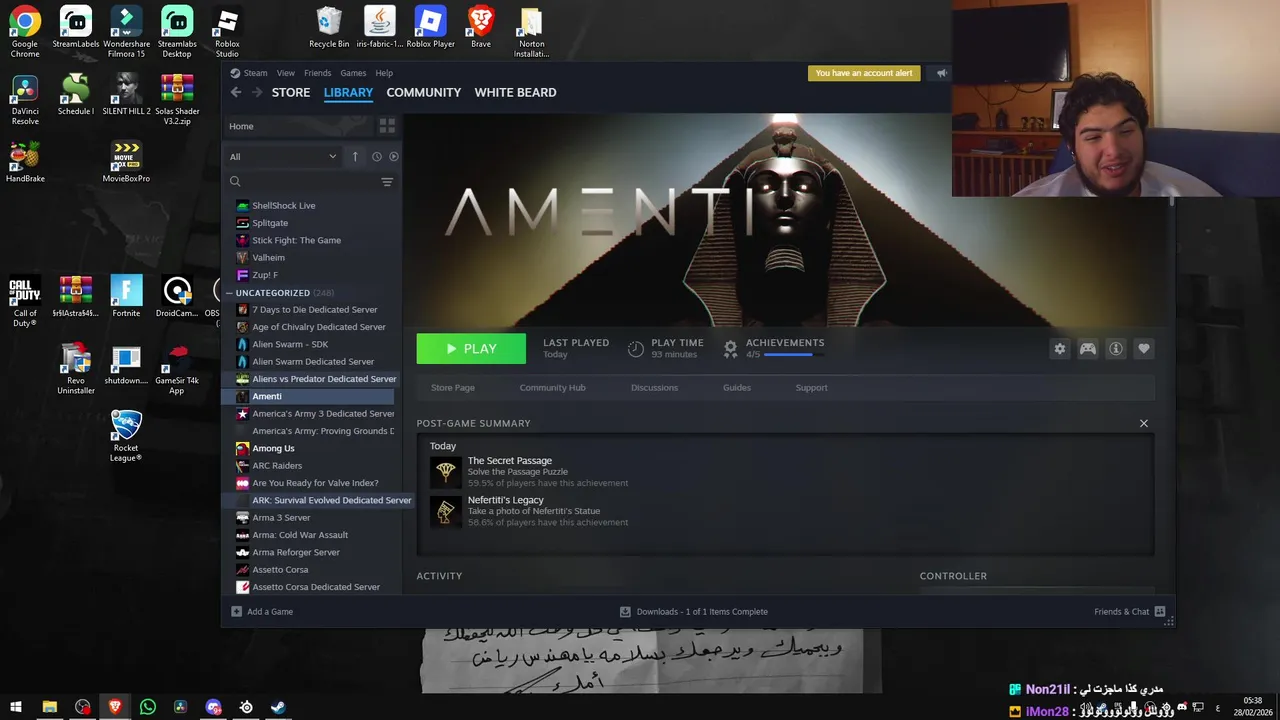Select Assetto Corsa in library list

point(280,570)
